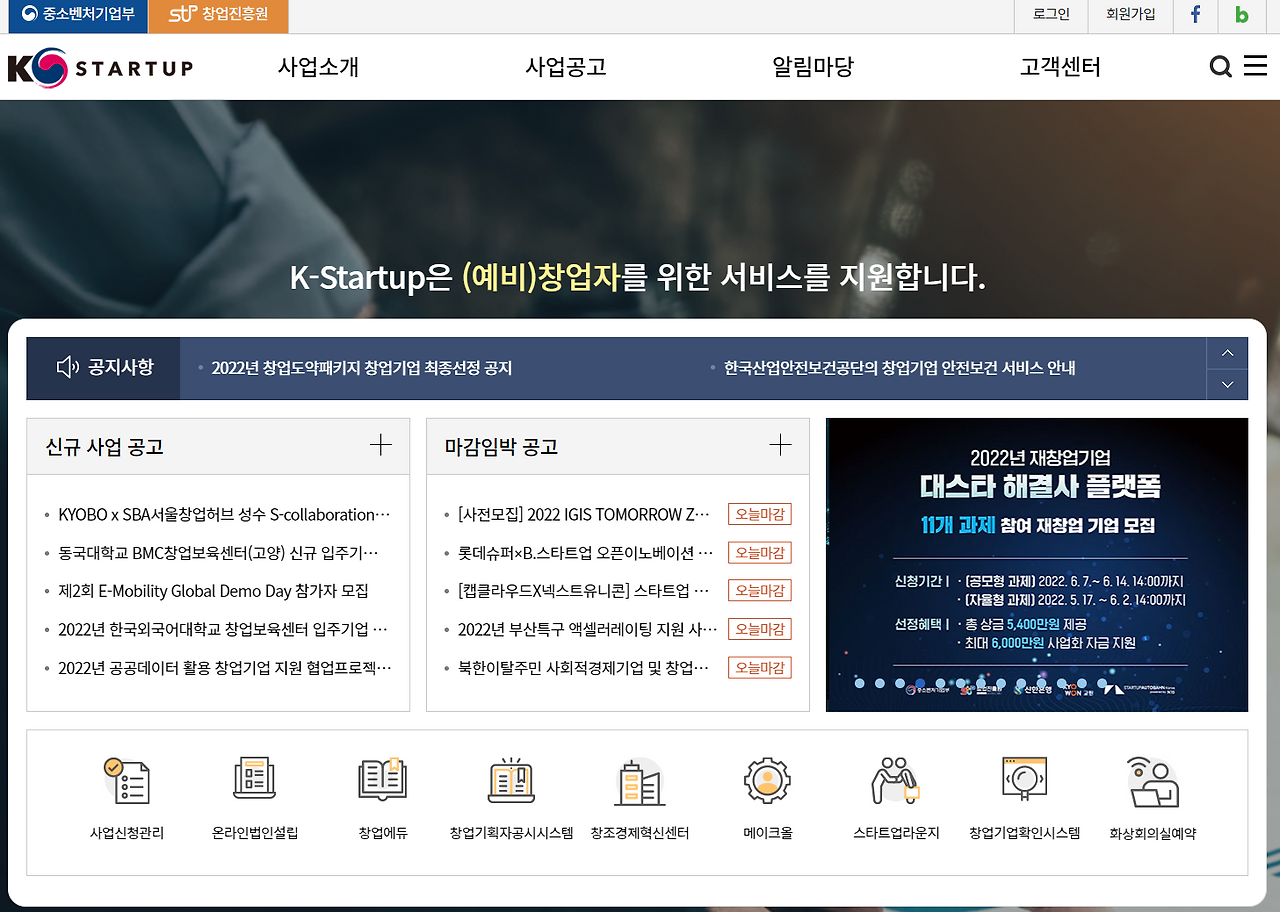The image size is (1280, 912).
Task: Click the K-Startup logo
Action: point(100,68)
